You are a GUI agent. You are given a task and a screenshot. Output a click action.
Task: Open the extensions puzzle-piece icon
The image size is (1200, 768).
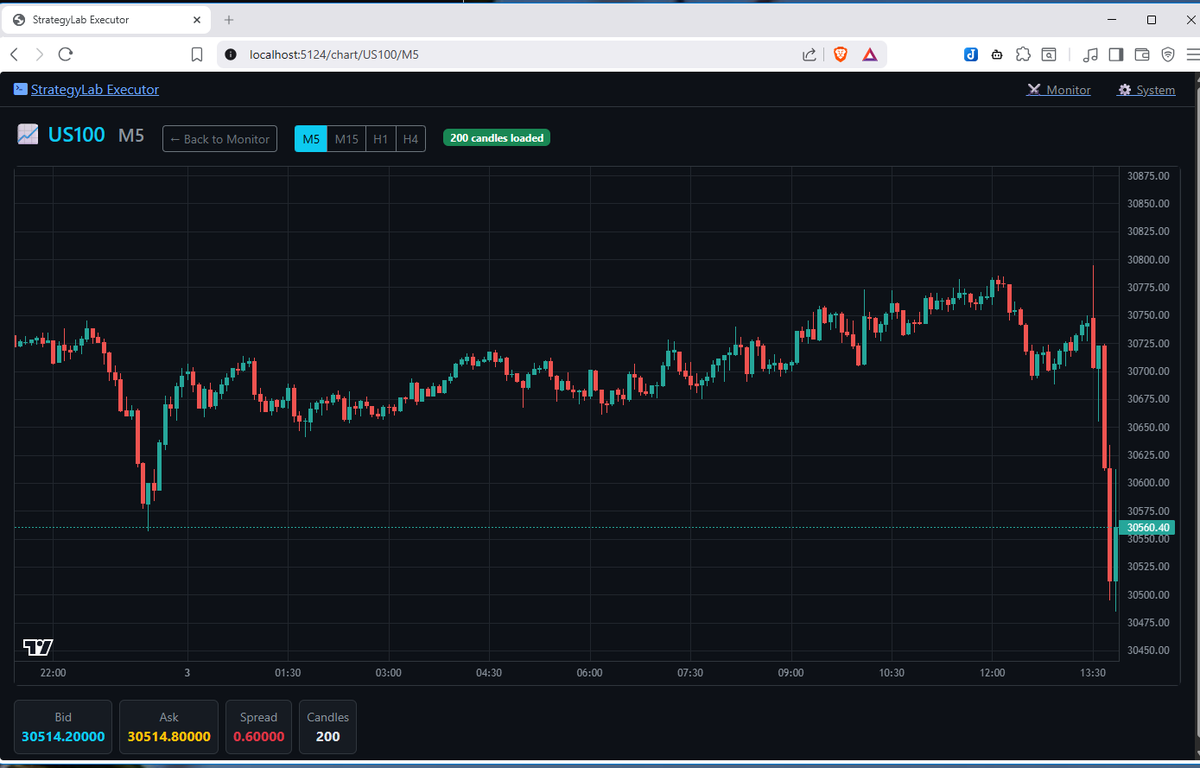1022,54
